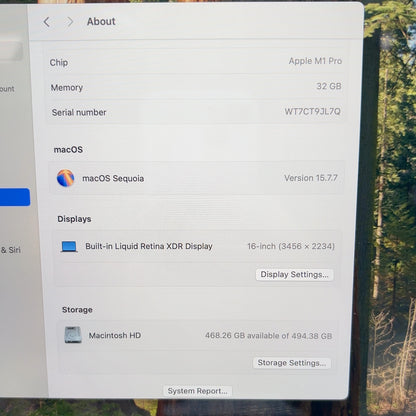Click the Built-in Liquid Retina XDR Display row
416x416 pixels.
click(x=197, y=247)
